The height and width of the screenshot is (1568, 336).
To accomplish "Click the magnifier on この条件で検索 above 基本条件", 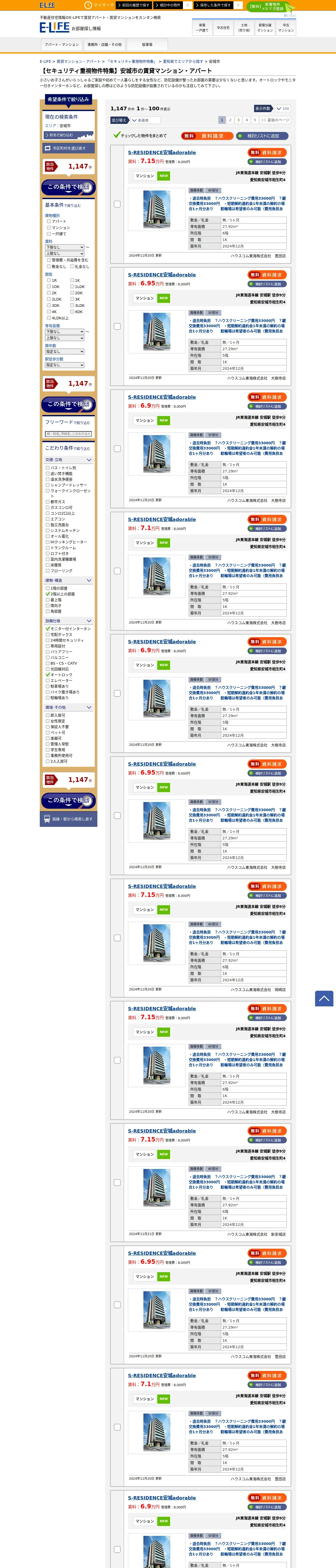I will pyautogui.click(x=86, y=187).
